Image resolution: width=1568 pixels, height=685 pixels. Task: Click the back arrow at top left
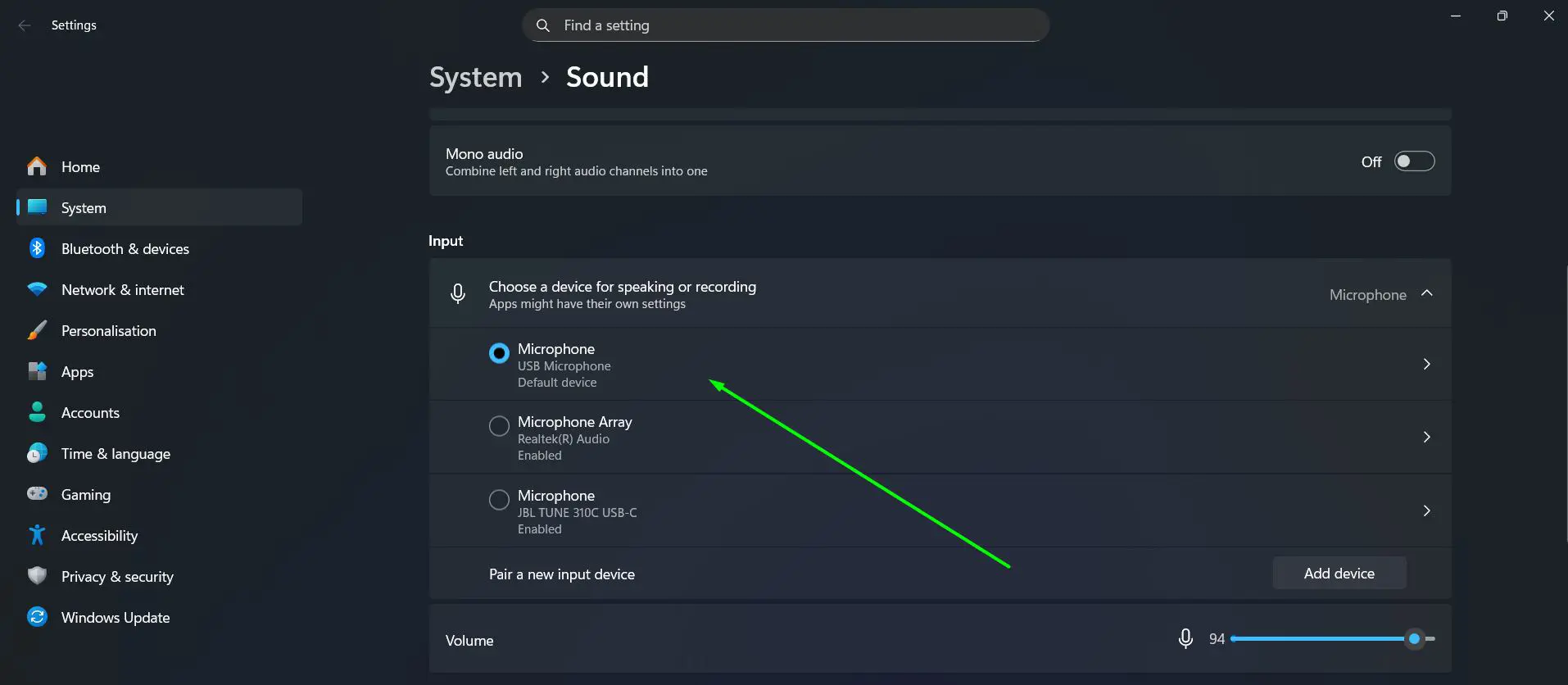click(x=25, y=25)
